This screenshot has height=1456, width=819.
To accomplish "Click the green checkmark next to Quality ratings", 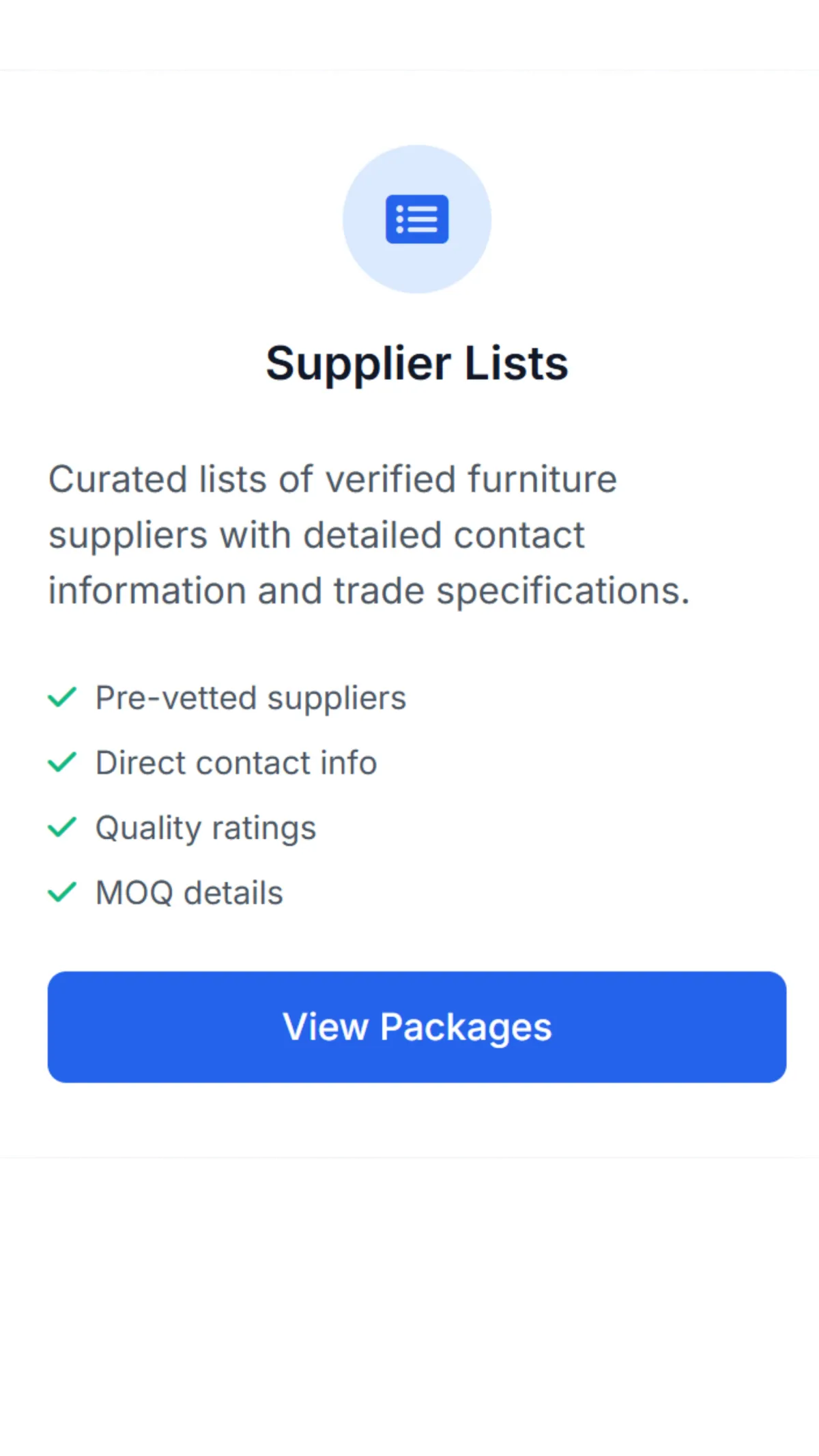I will click(x=62, y=827).
